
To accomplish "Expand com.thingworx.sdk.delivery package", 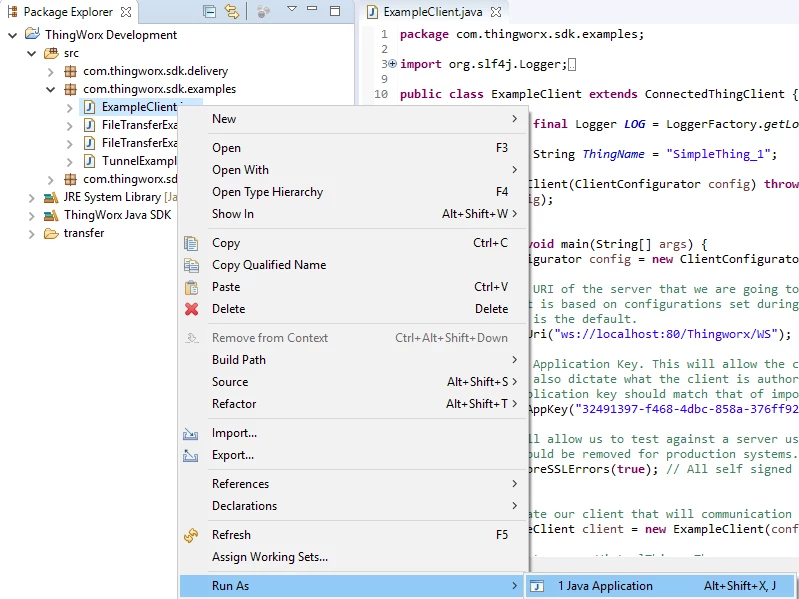I will 50,72.
